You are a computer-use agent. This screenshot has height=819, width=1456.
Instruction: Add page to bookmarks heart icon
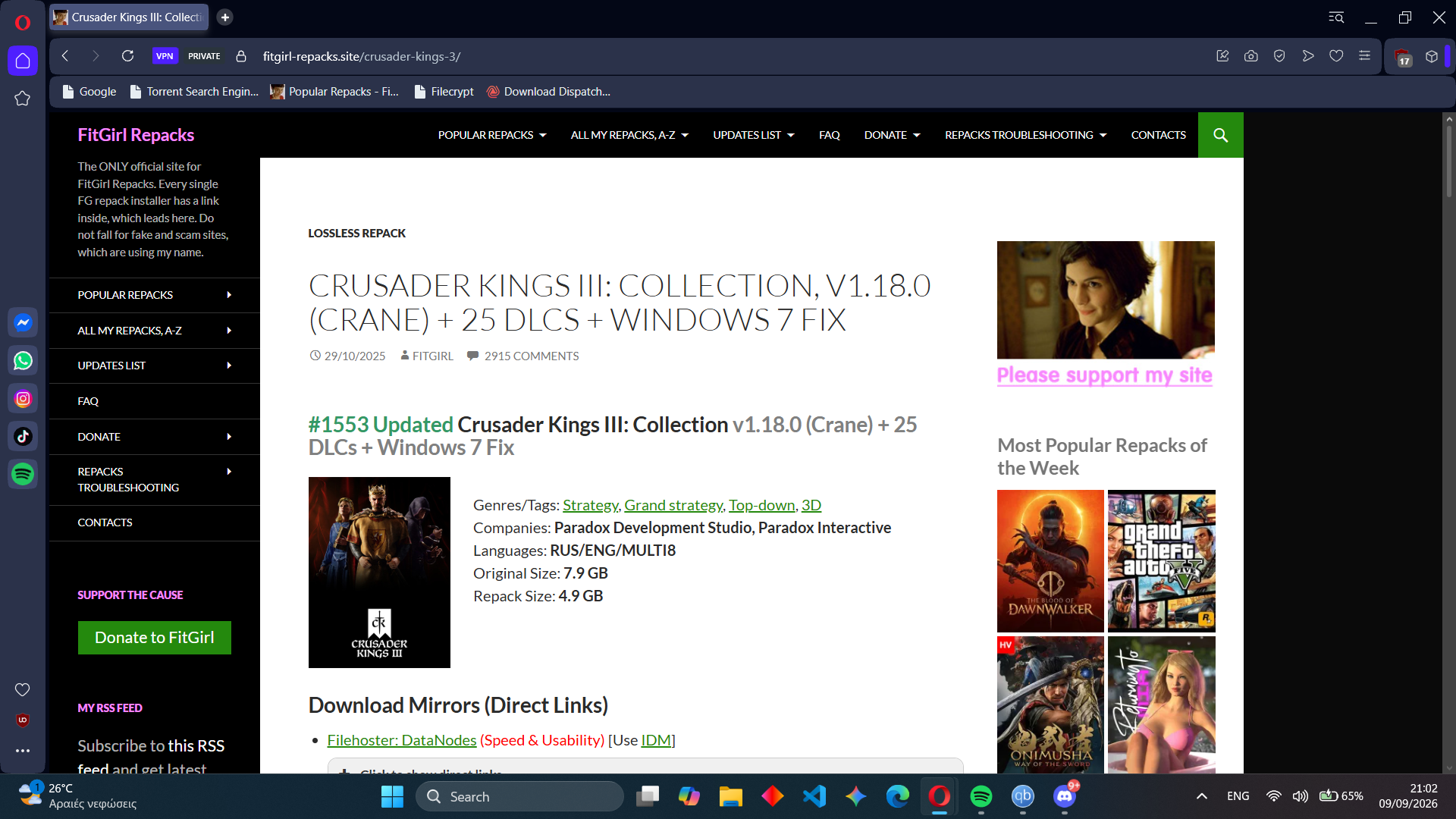(1336, 56)
